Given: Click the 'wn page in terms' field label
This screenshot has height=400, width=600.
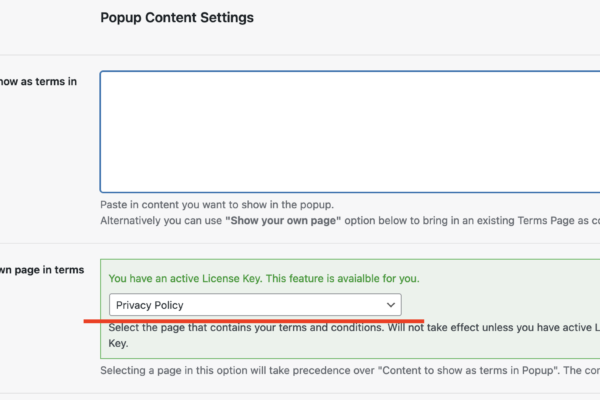Looking at the screenshot, I should pyautogui.click(x=42, y=270).
